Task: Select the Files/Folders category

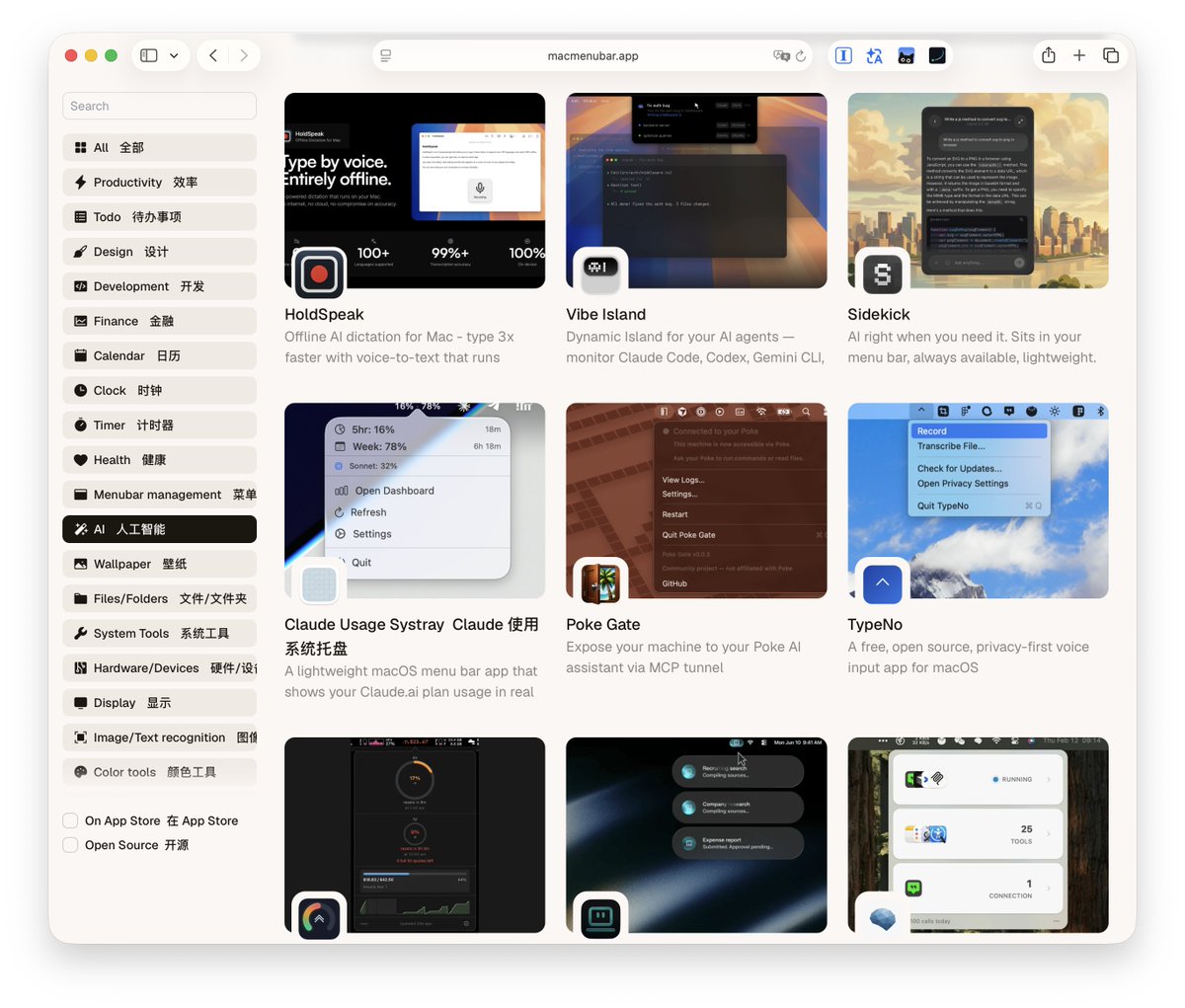Action: coord(159,598)
